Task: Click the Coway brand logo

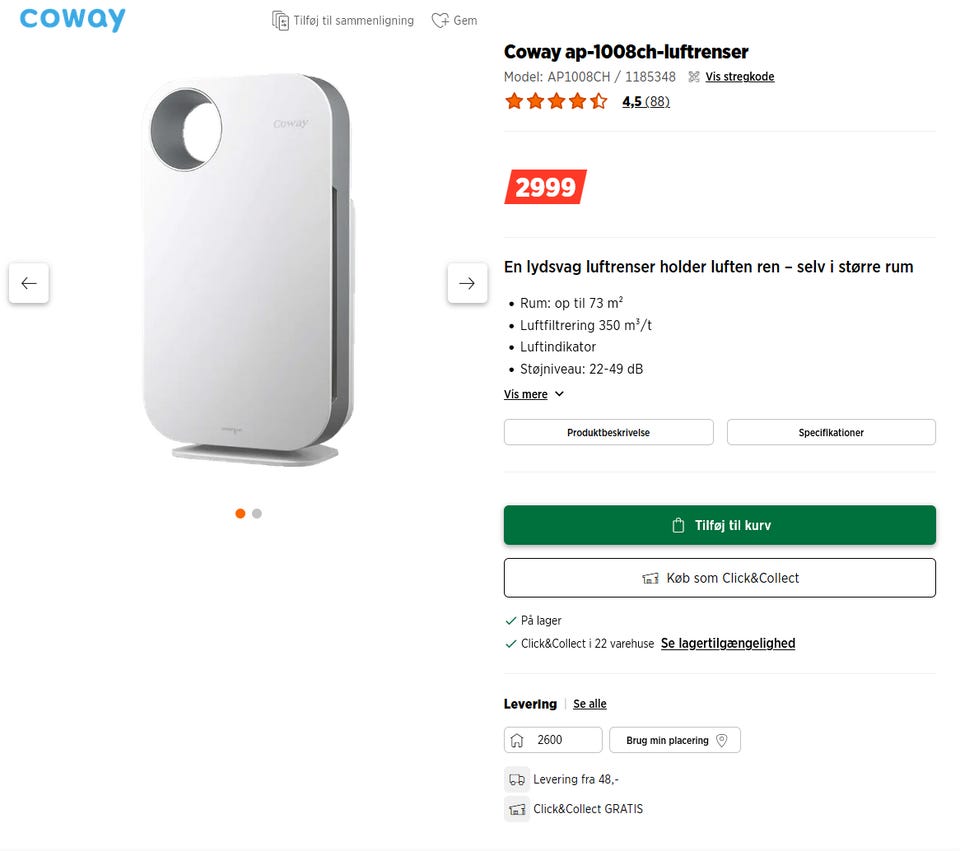Action: pyautogui.click(x=73, y=19)
